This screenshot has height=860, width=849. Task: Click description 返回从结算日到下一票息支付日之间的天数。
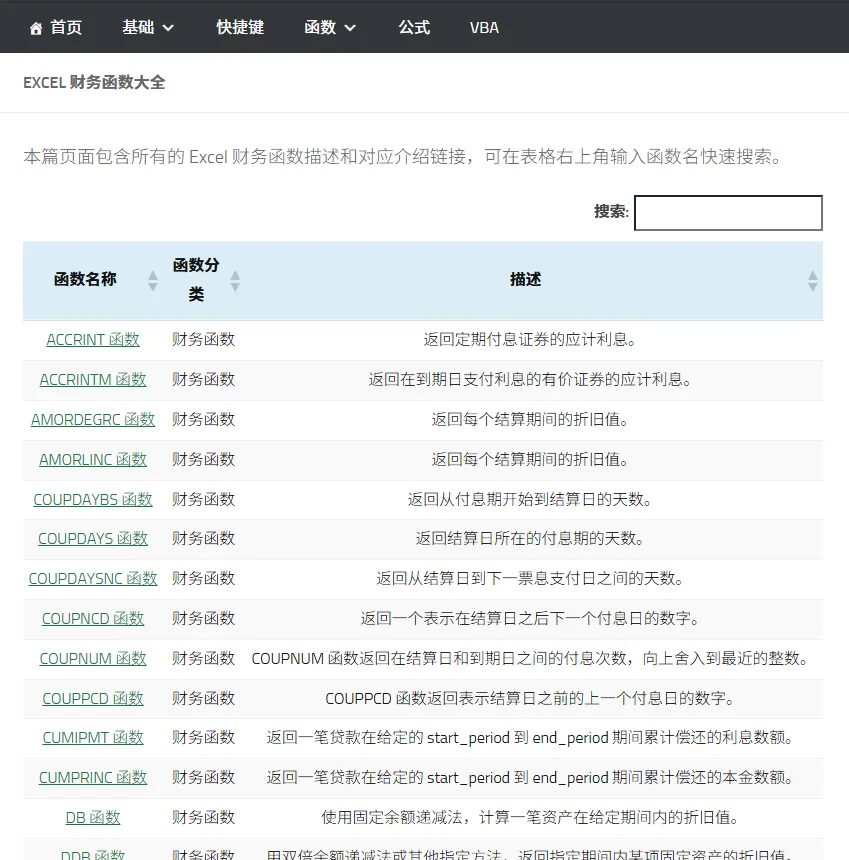pos(530,579)
